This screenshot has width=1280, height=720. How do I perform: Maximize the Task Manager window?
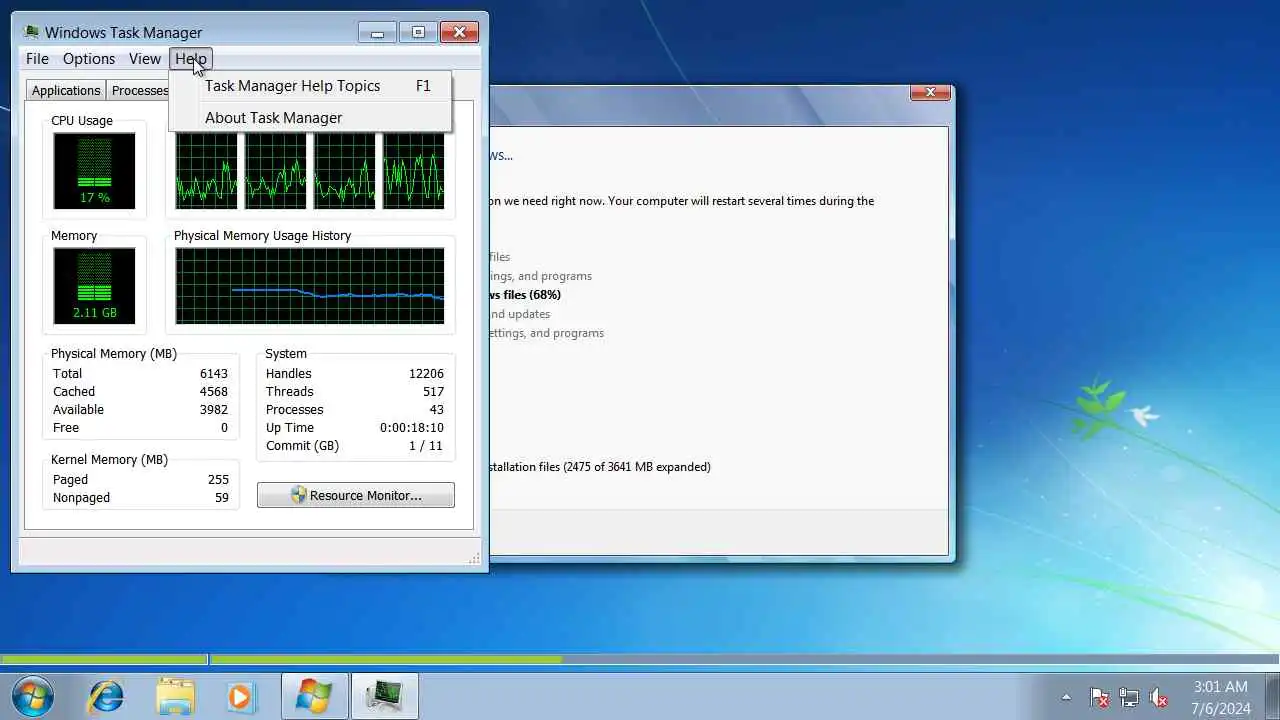[418, 32]
